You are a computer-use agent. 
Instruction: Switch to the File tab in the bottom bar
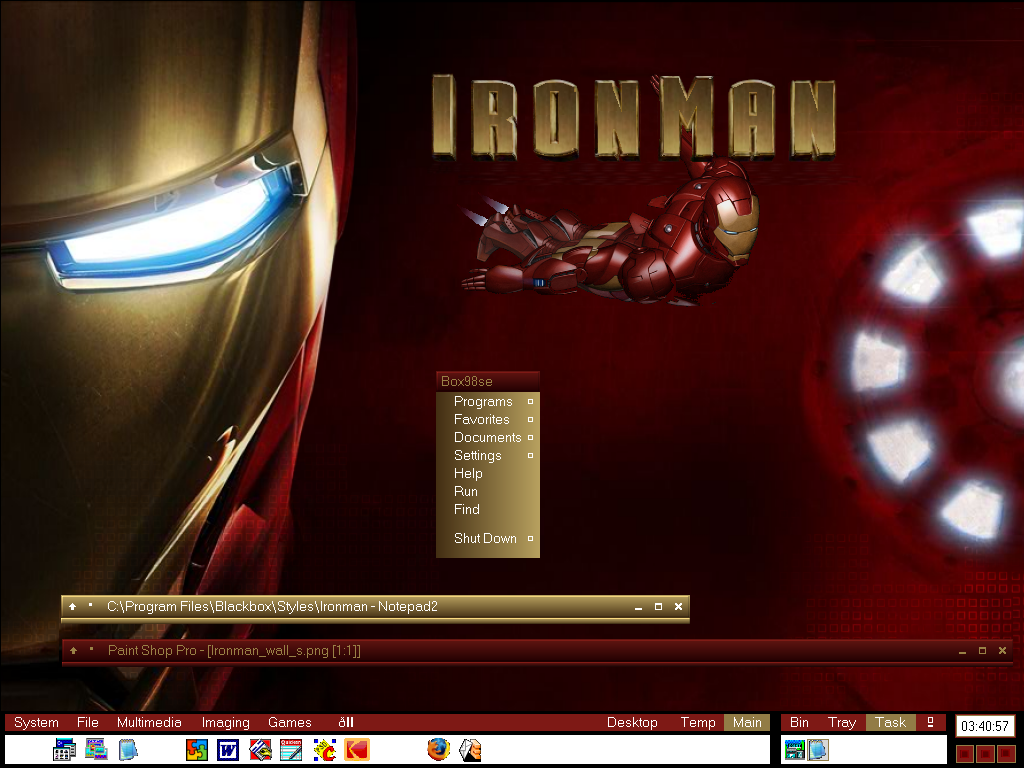click(x=88, y=722)
